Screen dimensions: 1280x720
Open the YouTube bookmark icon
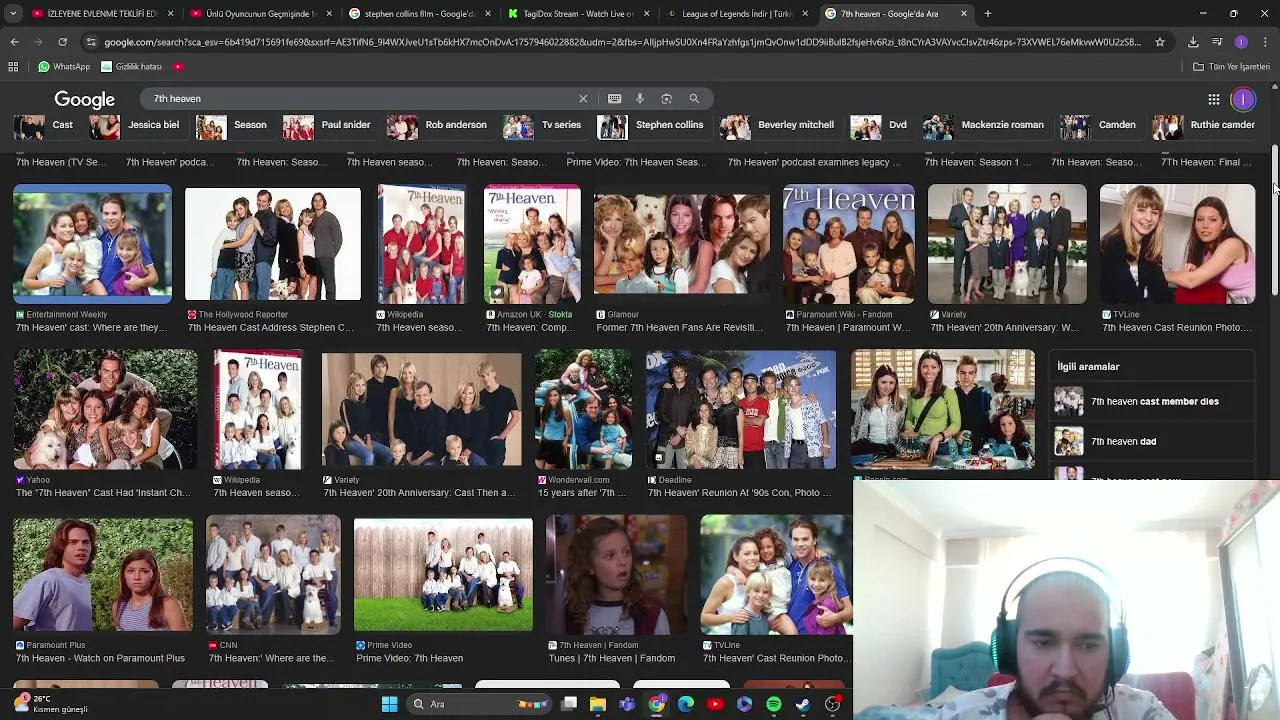point(178,66)
